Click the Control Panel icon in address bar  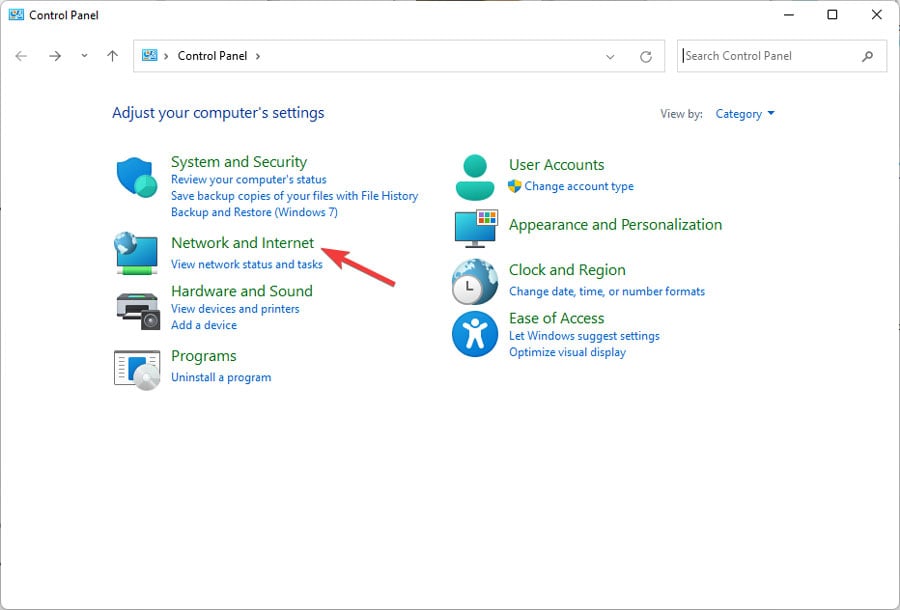150,55
